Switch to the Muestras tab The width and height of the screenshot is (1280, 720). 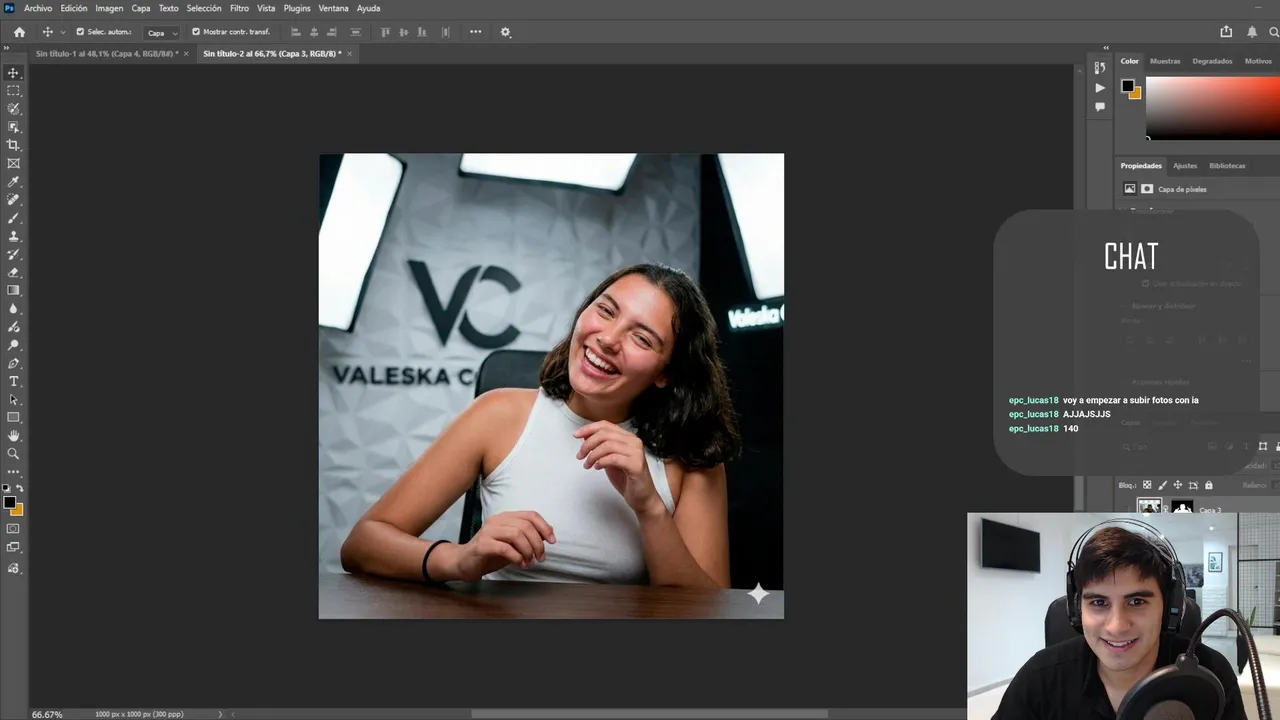pyautogui.click(x=1165, y=61)
